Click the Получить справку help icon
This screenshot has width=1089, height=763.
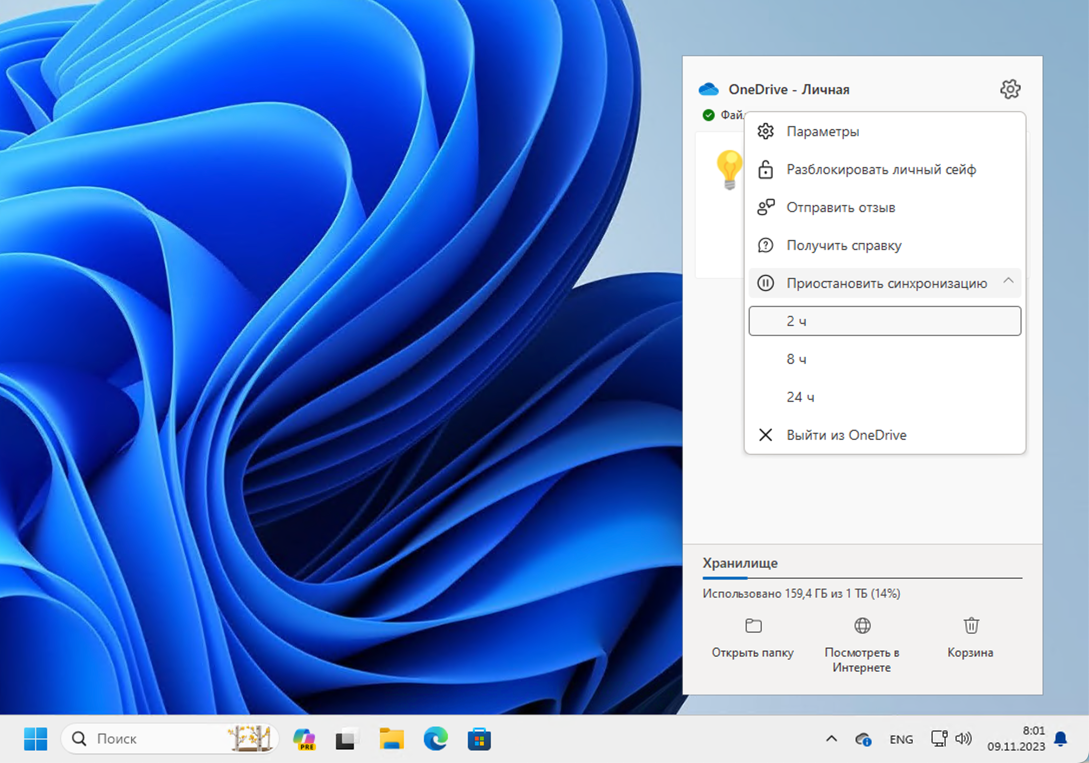click(766, 246)
